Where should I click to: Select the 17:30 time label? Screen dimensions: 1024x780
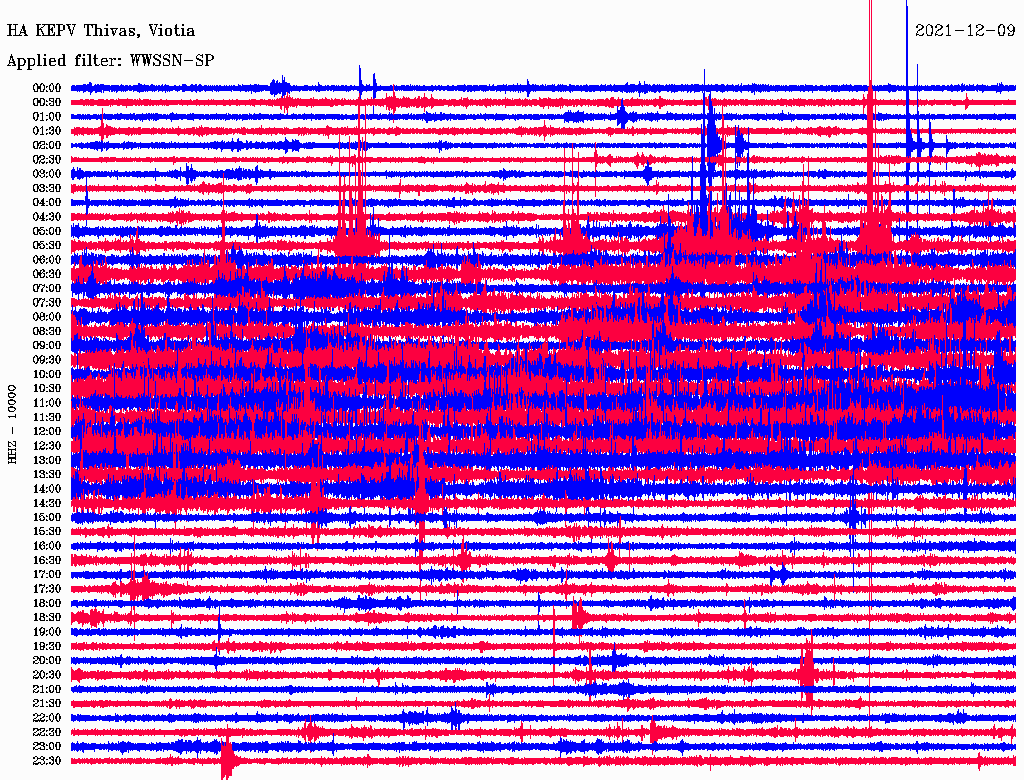point(47,589)
